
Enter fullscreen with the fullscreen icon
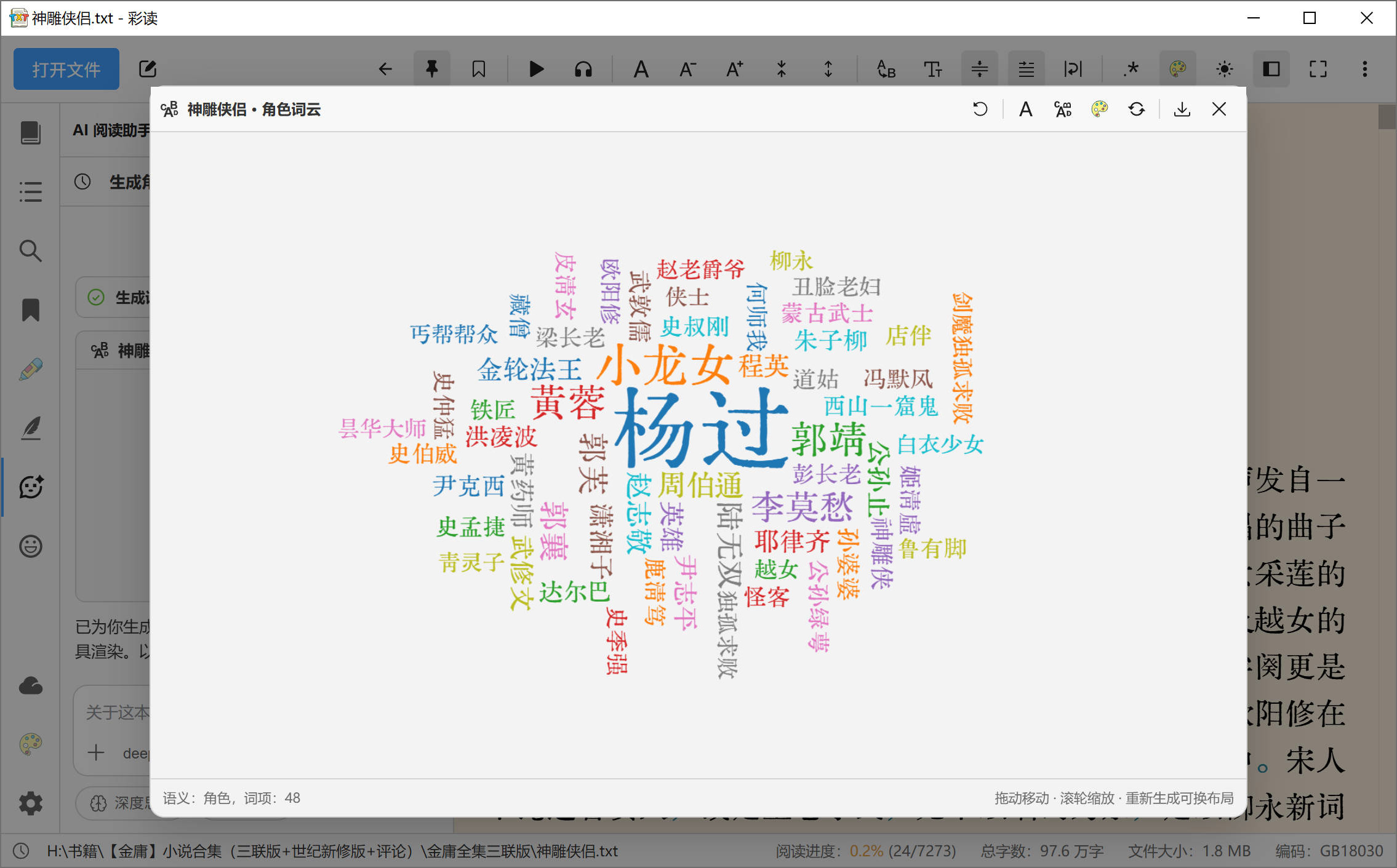click(1318, 69)
